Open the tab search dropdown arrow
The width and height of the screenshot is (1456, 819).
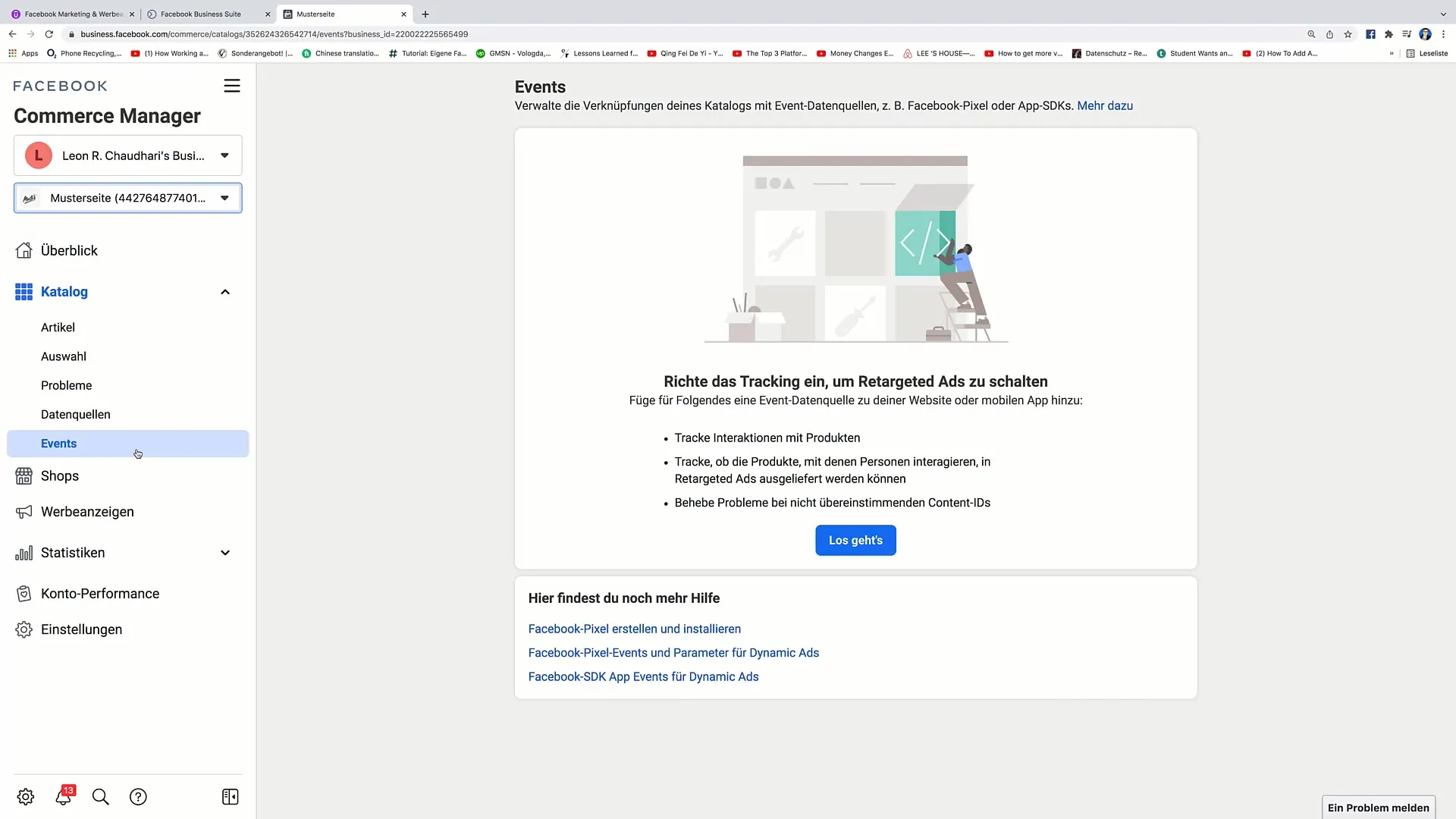tap(1443, 14)
